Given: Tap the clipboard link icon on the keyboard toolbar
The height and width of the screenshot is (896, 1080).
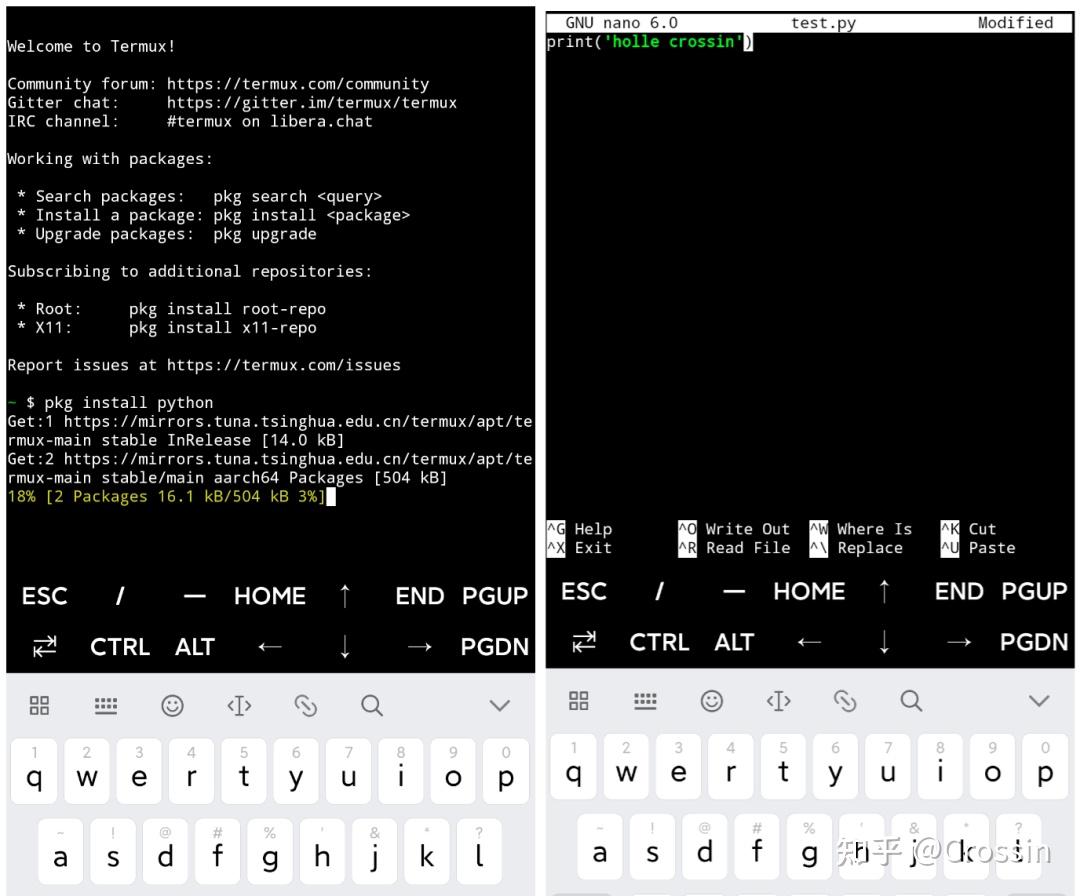Looking at the screenshot, I should [x=307, y=705].
